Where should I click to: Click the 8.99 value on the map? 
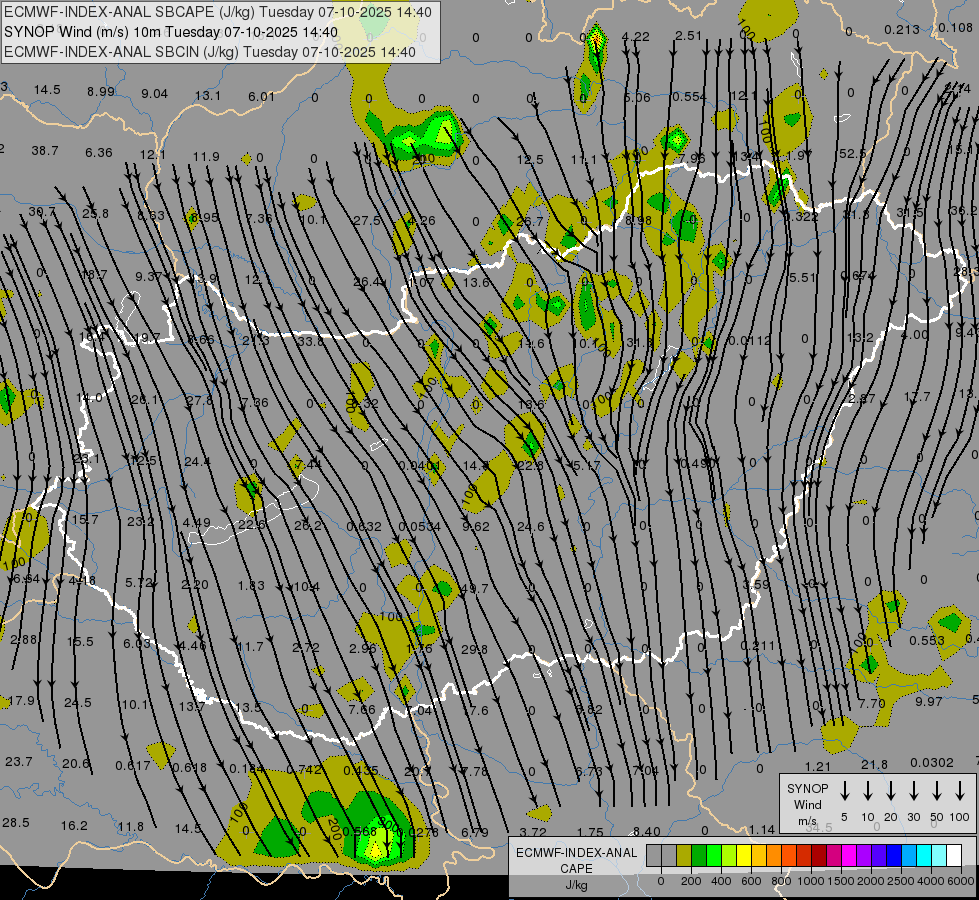click(x=101, y=92)
